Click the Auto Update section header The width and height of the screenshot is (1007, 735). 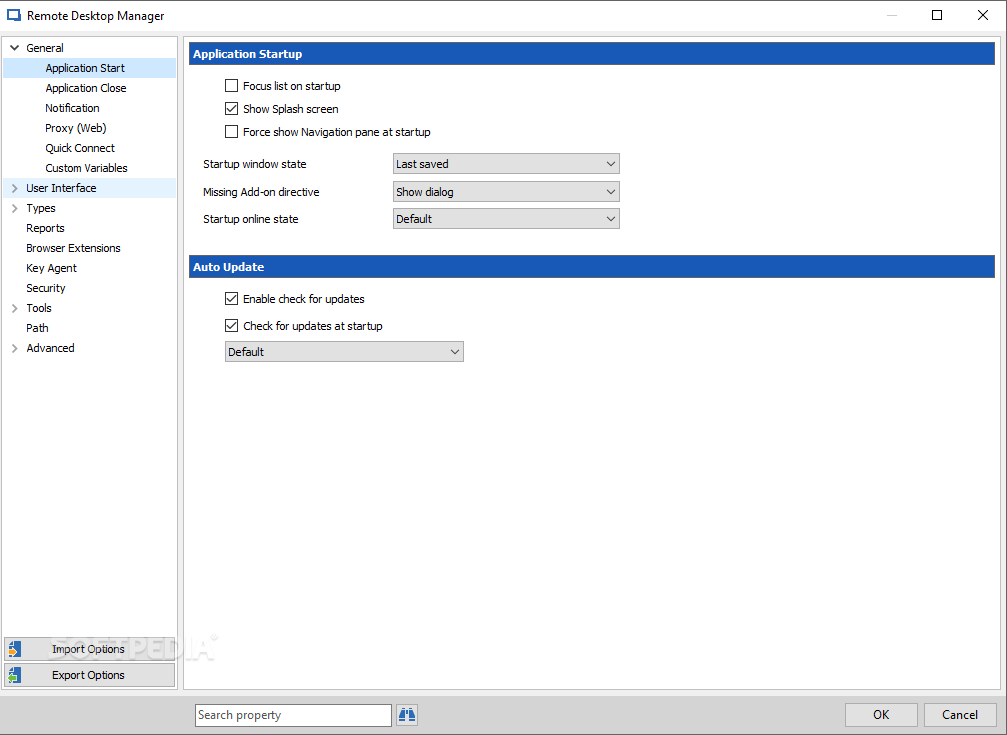click(x=591, y=267)
